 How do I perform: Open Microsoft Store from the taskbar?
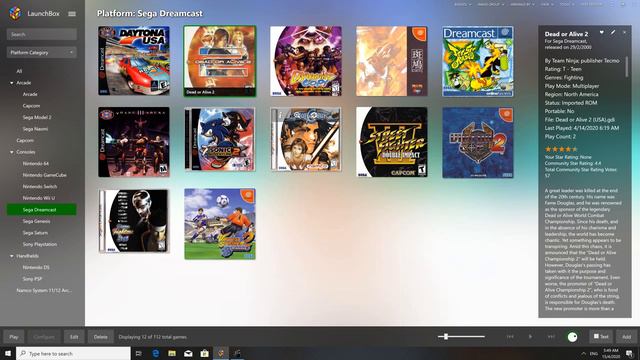pos(204,353)
